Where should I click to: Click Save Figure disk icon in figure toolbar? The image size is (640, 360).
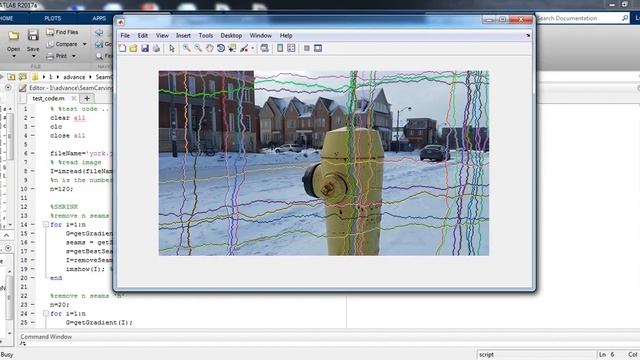pos(144,48)
